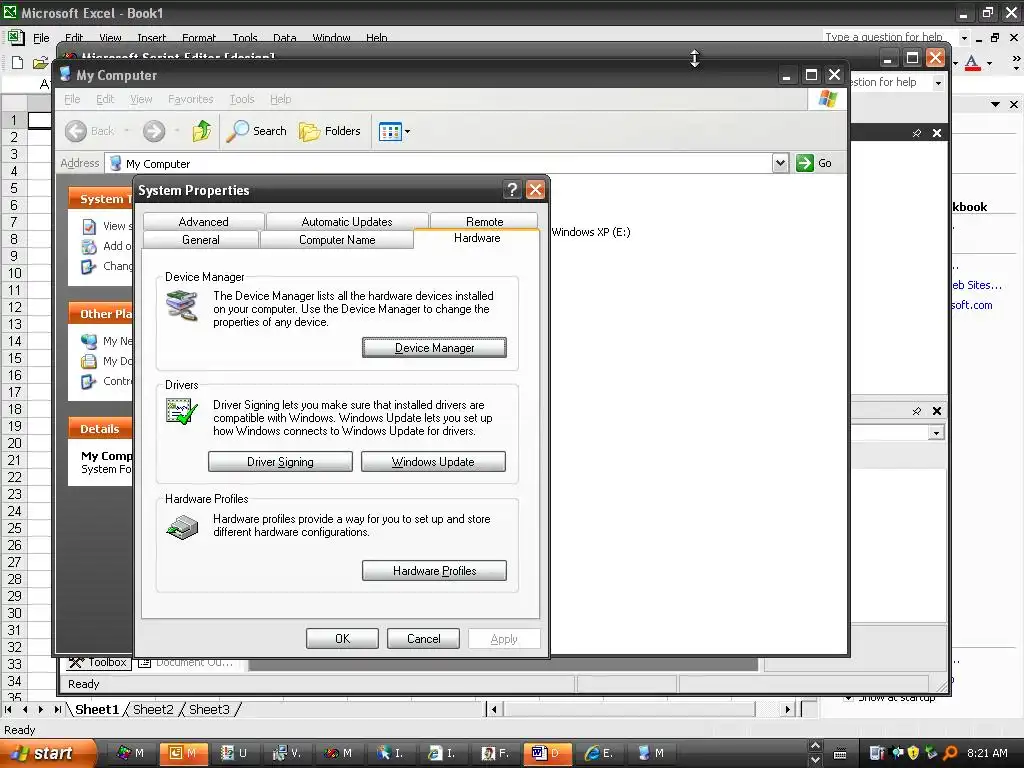Click the upper pin icon in Script Editor pane
This screenshot has height=768, width=1024.
[917, 133]
